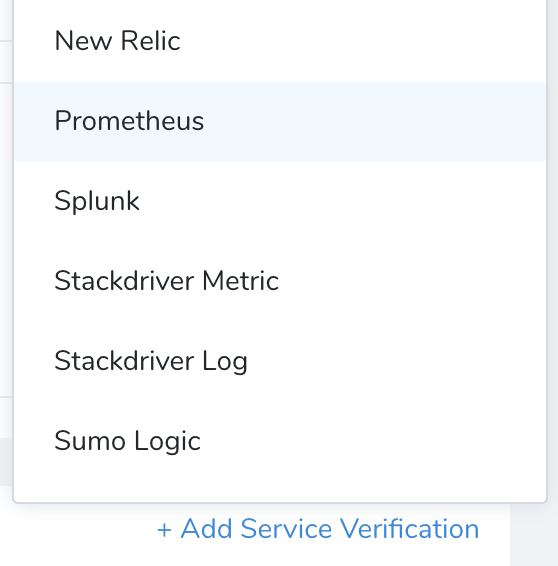Image resolution: width=558 pixels, height=566 pixels.
Task: Click the word Log in Stackdriver Log
Action: pos(225,362)
